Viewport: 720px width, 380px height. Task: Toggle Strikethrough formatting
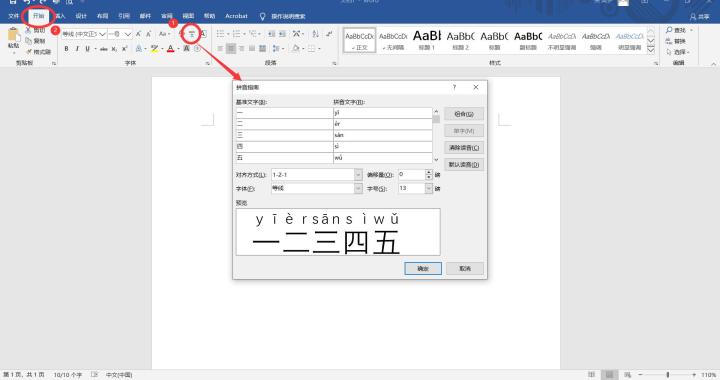104,49
